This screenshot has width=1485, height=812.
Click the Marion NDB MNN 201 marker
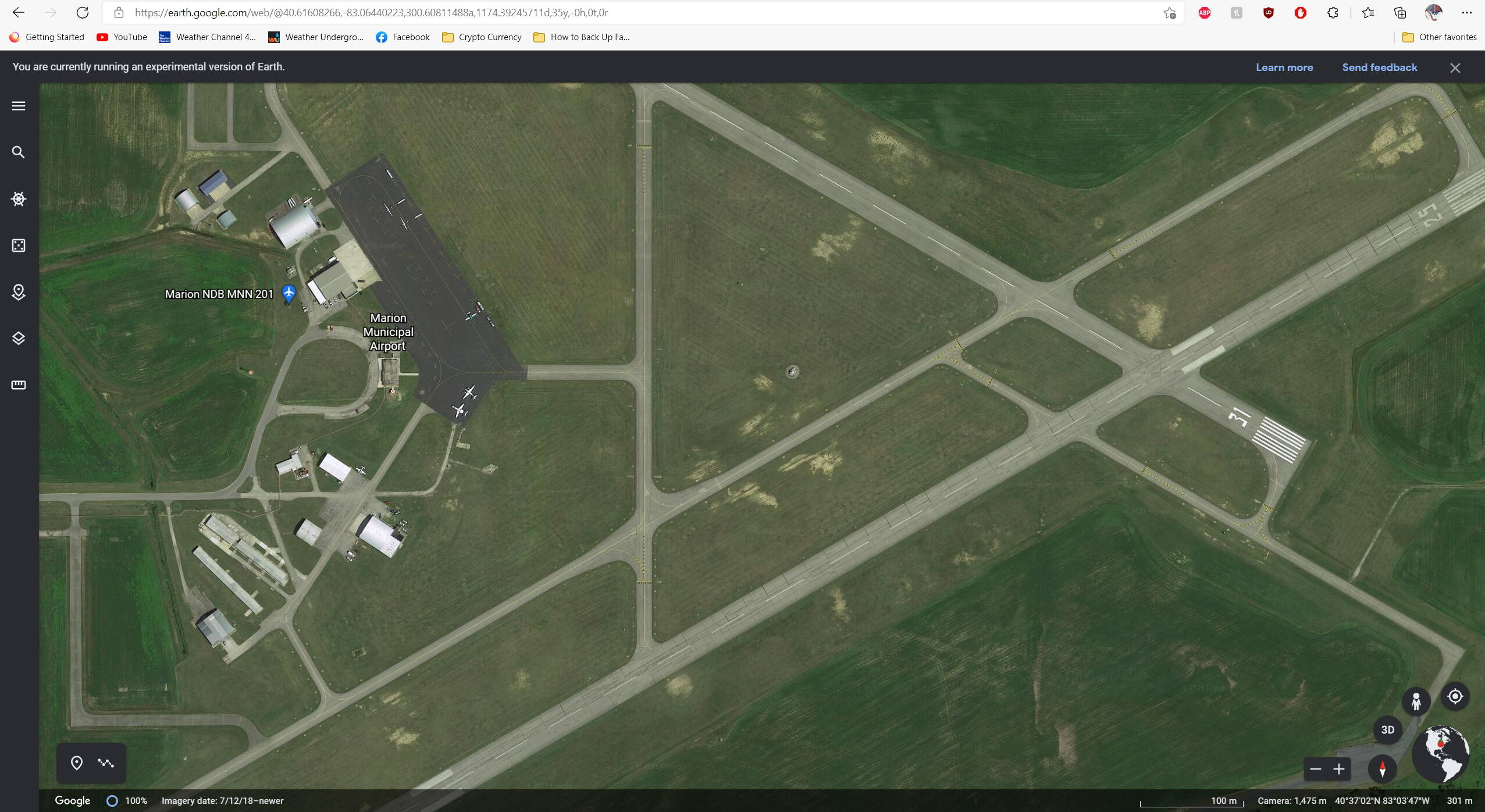point(289,293)
